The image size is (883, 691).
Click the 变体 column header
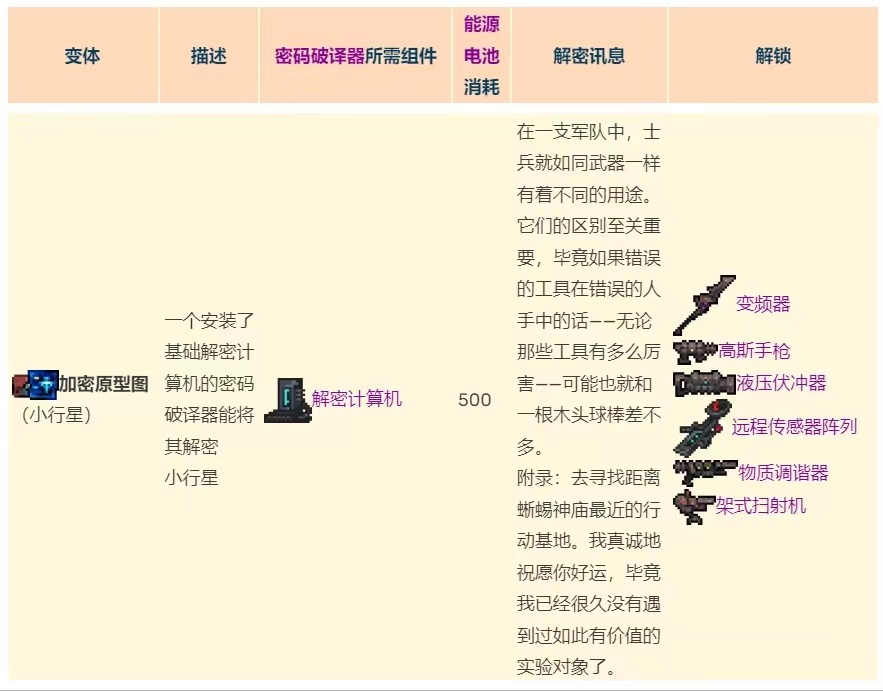(x=82, y=56)
